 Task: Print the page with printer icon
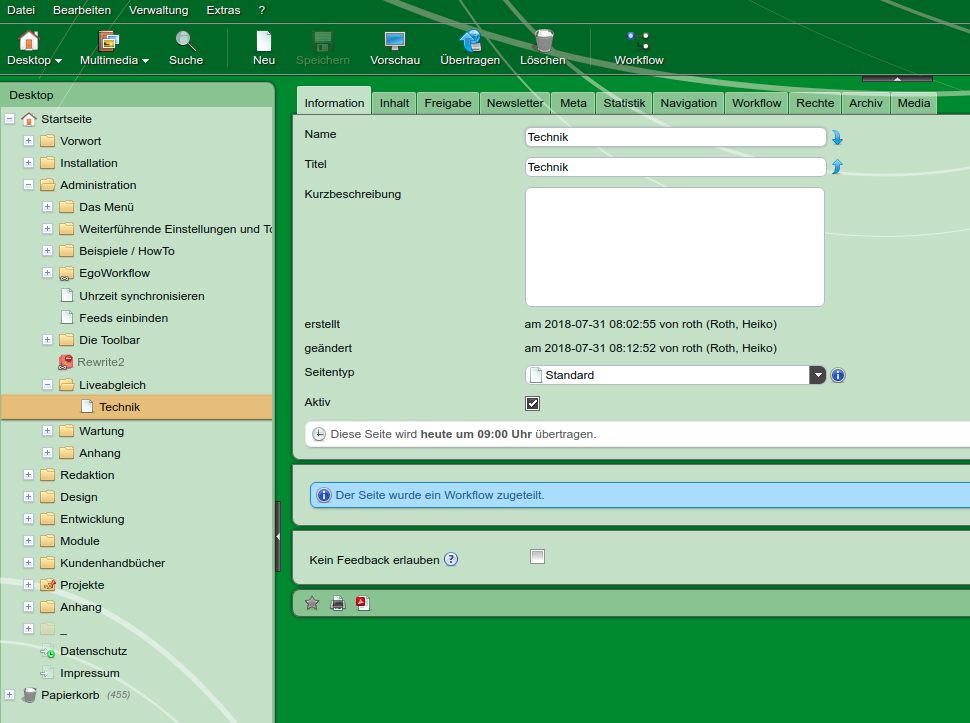338,603
